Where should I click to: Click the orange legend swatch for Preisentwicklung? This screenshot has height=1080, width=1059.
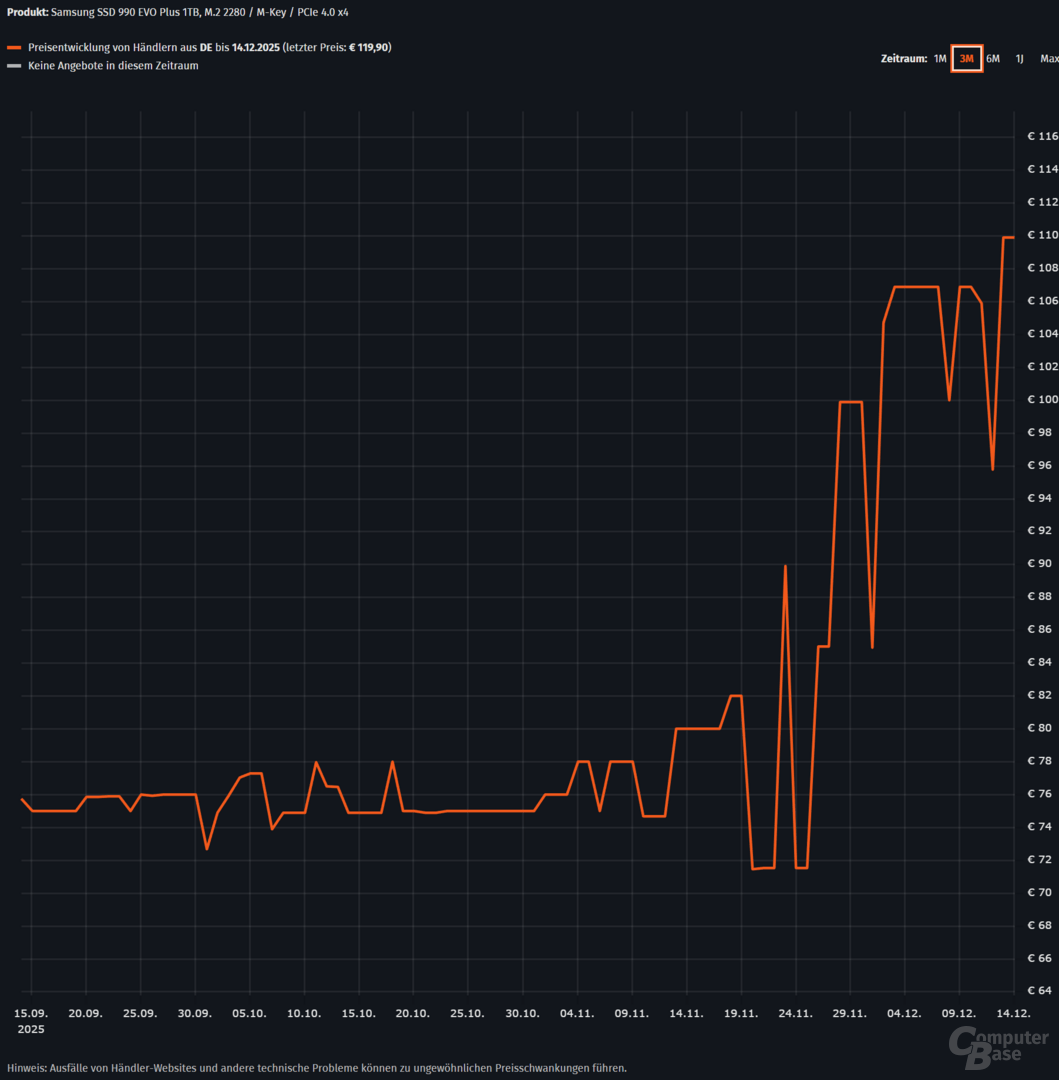[x=14, y=48]
